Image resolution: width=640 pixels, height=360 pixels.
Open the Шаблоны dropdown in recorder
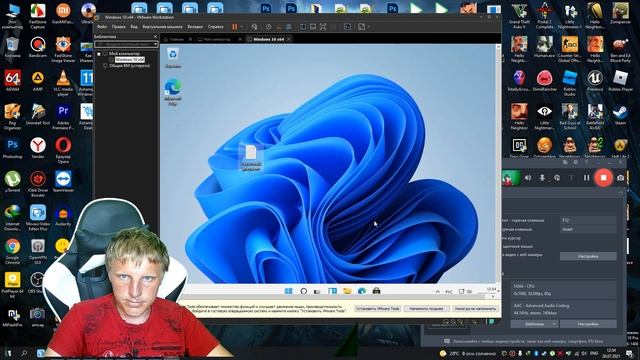point(534,324)
